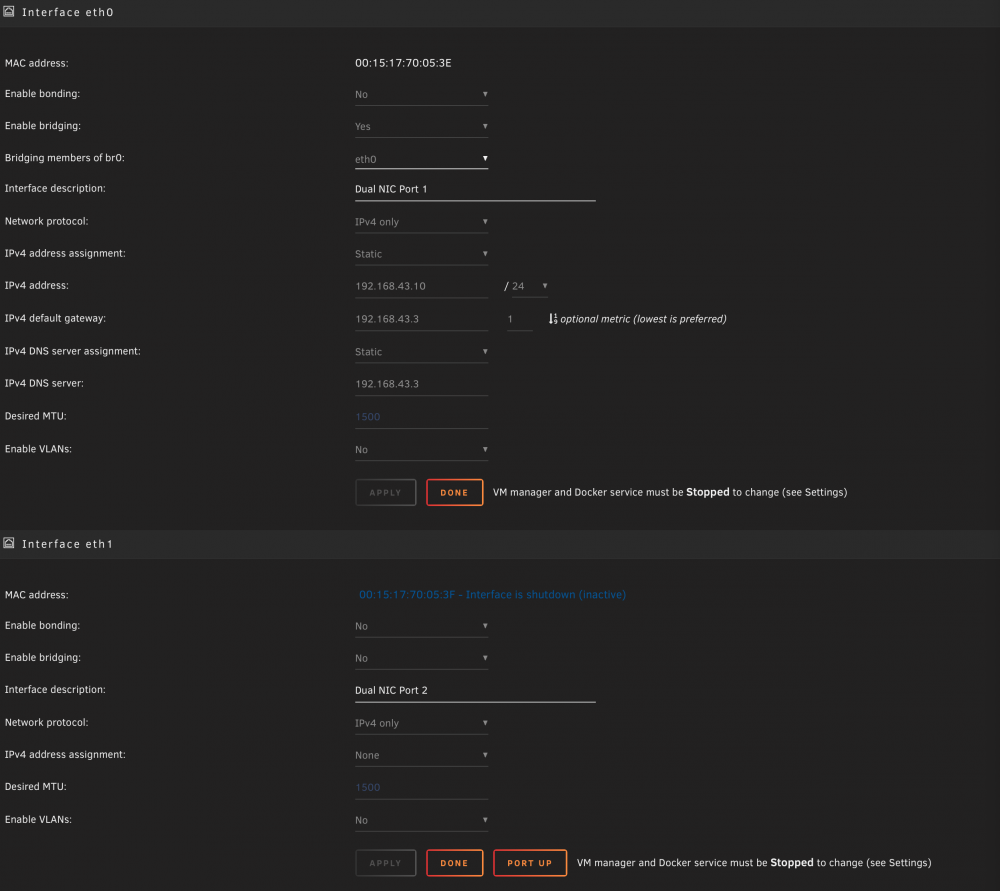Viewport: 1000px width, 891px height.
Task: Click Apply button for eth0
Action: (385, 492)
